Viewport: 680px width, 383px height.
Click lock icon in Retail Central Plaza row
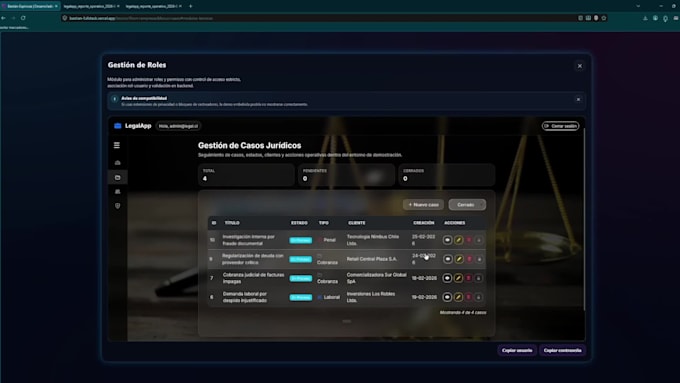(x=479, y=259)
